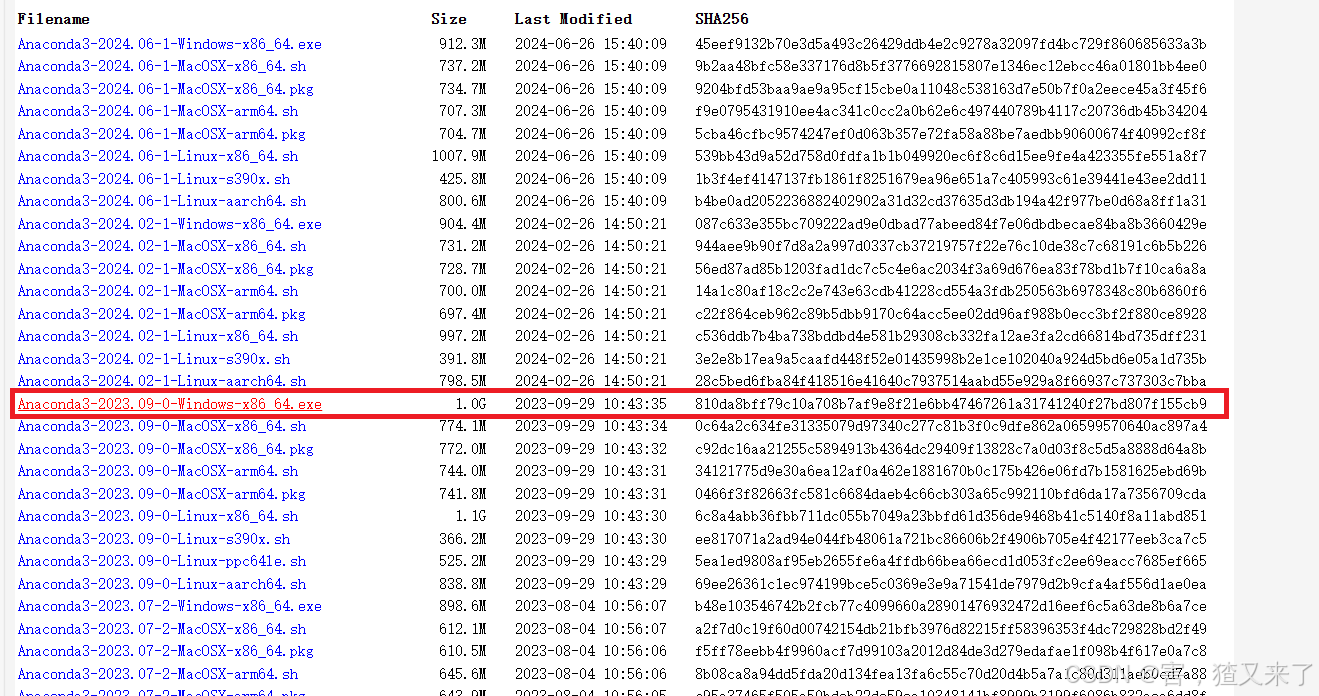The width and height of the screenshot is (1319, 696).
Task: Click the 1.0G size value
Action: click(x=471, y=404)
